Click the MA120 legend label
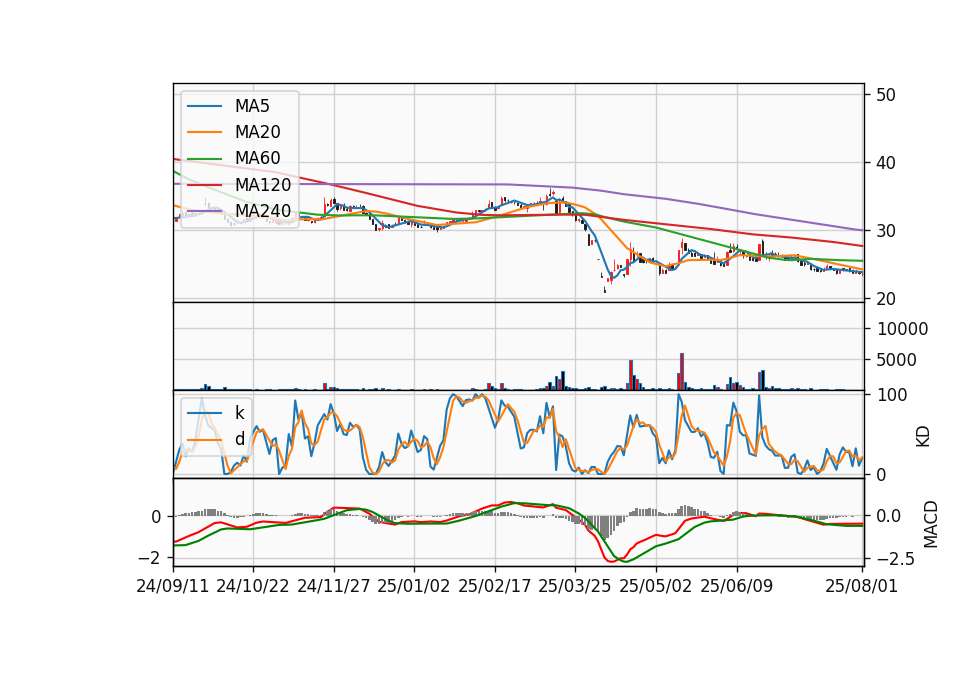 click(263, 185)
